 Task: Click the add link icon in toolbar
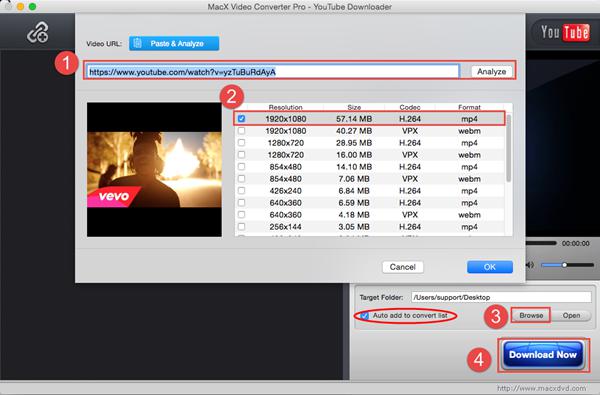[38, 32]
